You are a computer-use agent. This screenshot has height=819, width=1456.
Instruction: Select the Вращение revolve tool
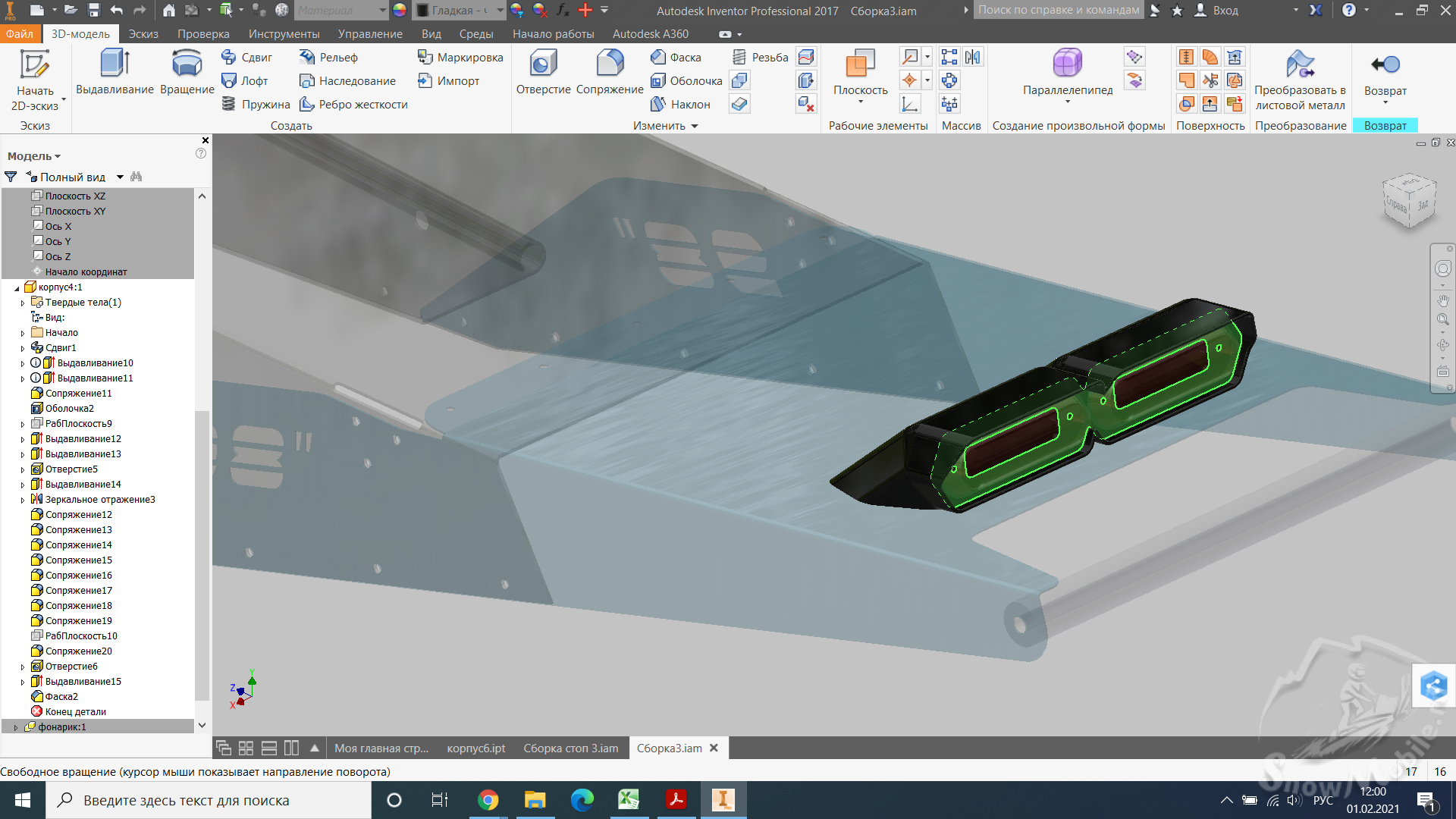click(x=187, y=73)
